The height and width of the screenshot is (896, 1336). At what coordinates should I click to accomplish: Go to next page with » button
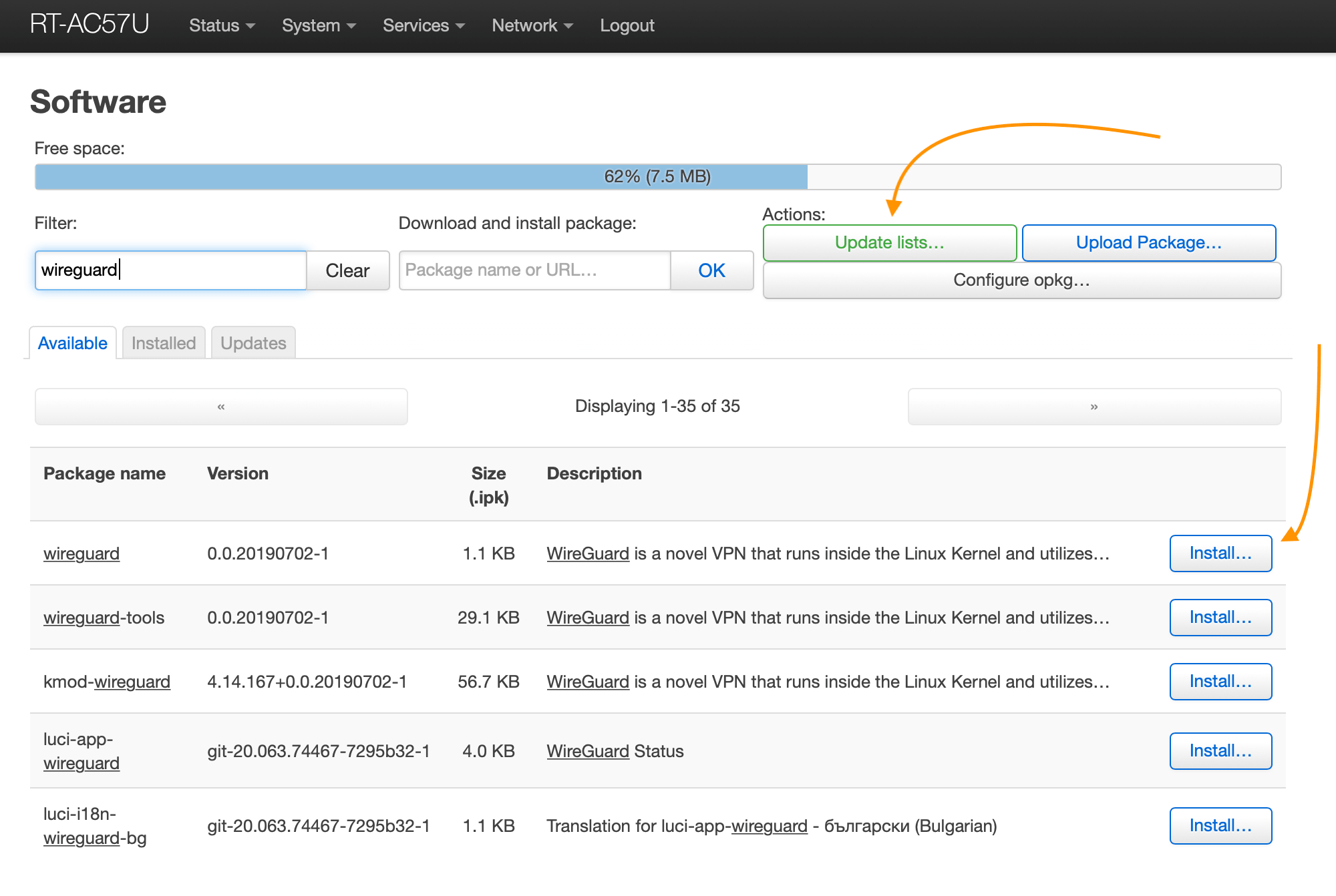pyautogui.click(x=1094, y=407)
